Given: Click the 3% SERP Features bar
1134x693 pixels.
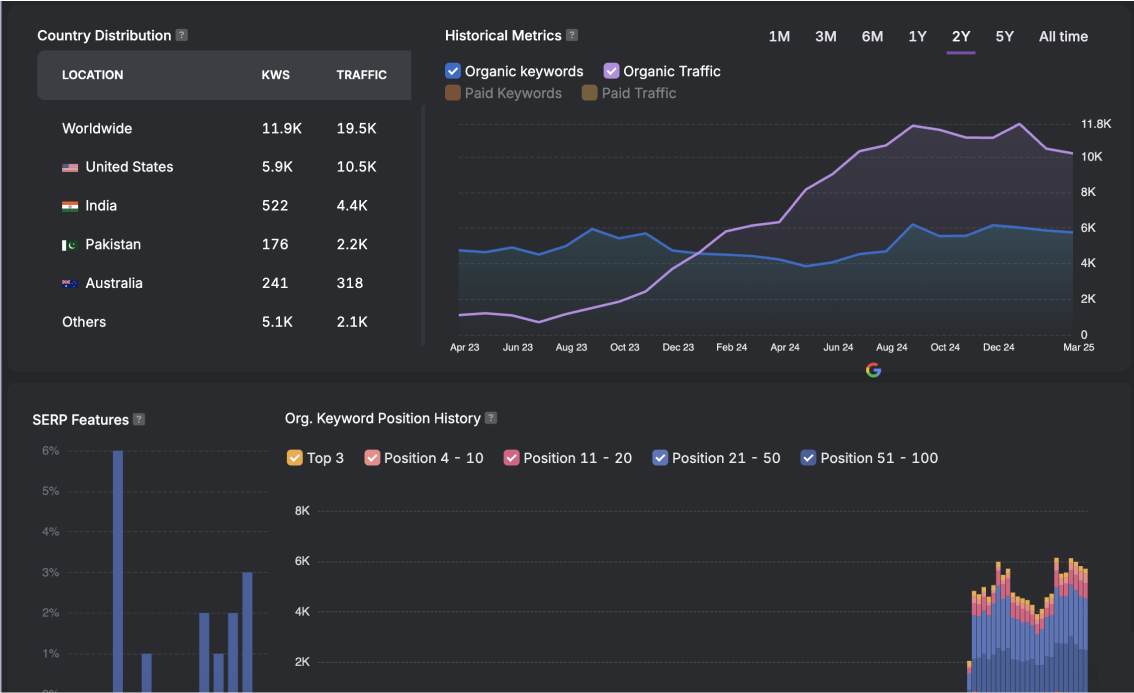Looking at the screenshot, I should (x=247, y=632).
